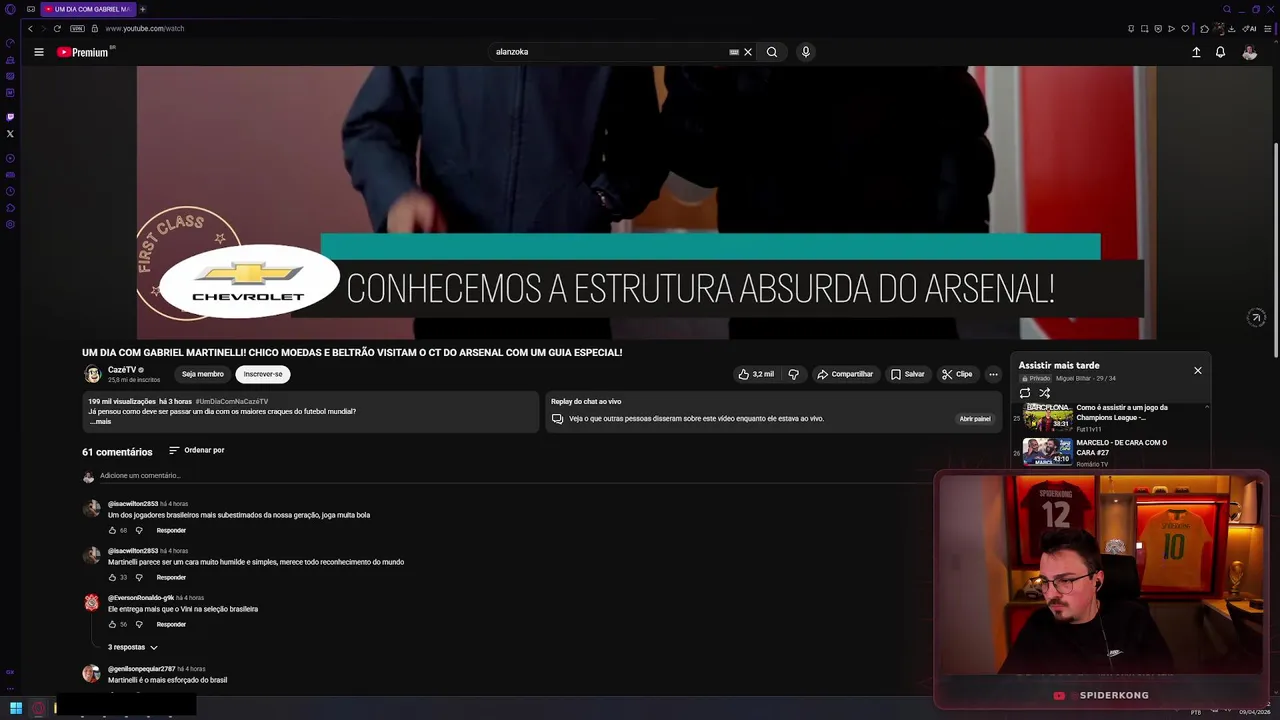
Task: Open the CazéTV channel avatar
Action: click(x=92, y=374)
